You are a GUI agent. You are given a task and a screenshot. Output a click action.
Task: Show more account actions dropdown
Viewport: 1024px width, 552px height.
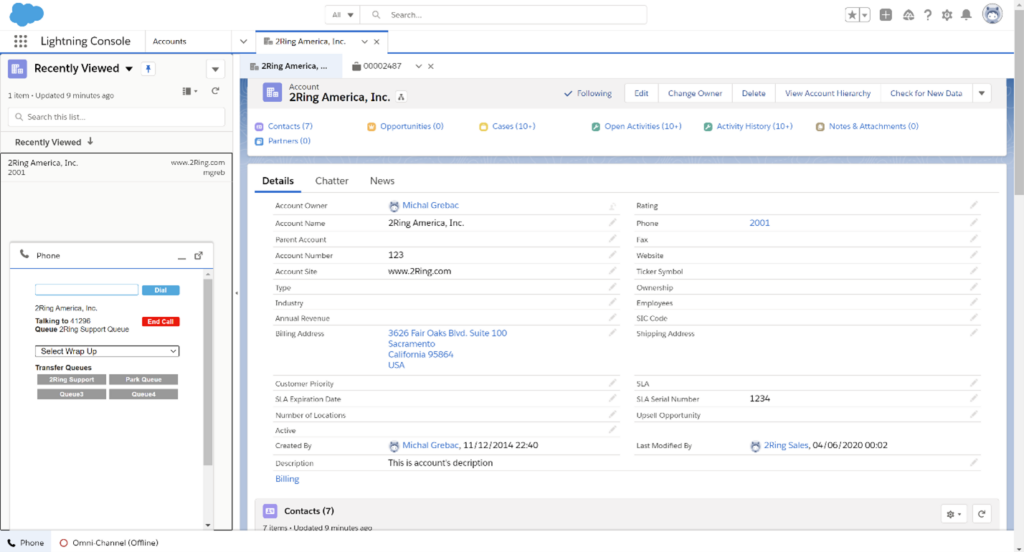click(982, 93)
